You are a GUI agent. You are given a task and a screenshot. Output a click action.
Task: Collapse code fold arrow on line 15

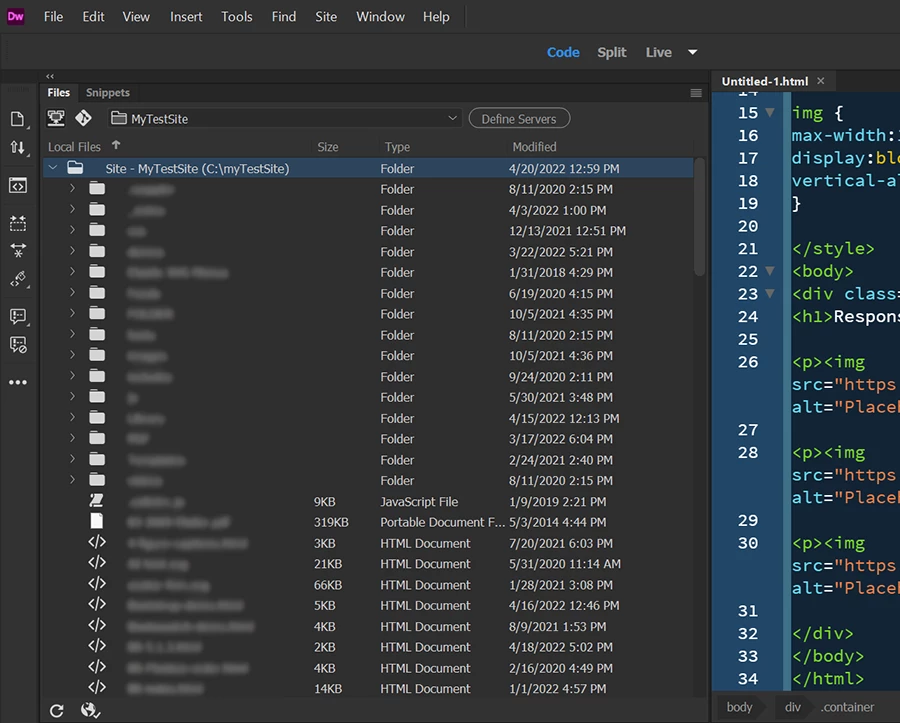click(770, 112)
